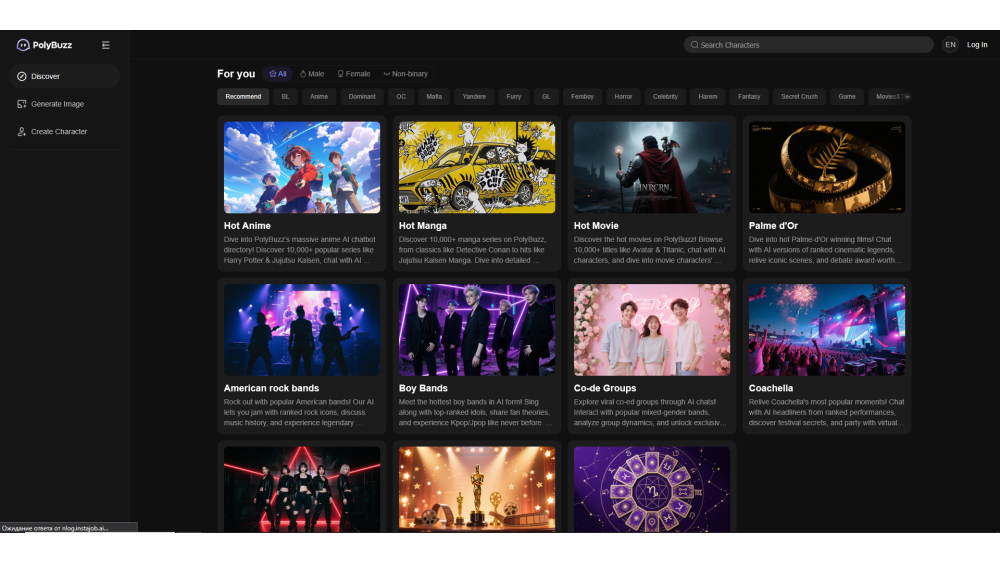Click the PolyBuzz logo icon
The image size is (1000, 563).
pyautogui.click(x=23, y=45)
